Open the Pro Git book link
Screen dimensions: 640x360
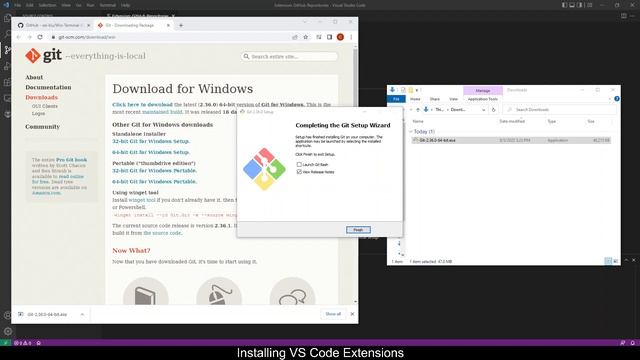point(71,160)
